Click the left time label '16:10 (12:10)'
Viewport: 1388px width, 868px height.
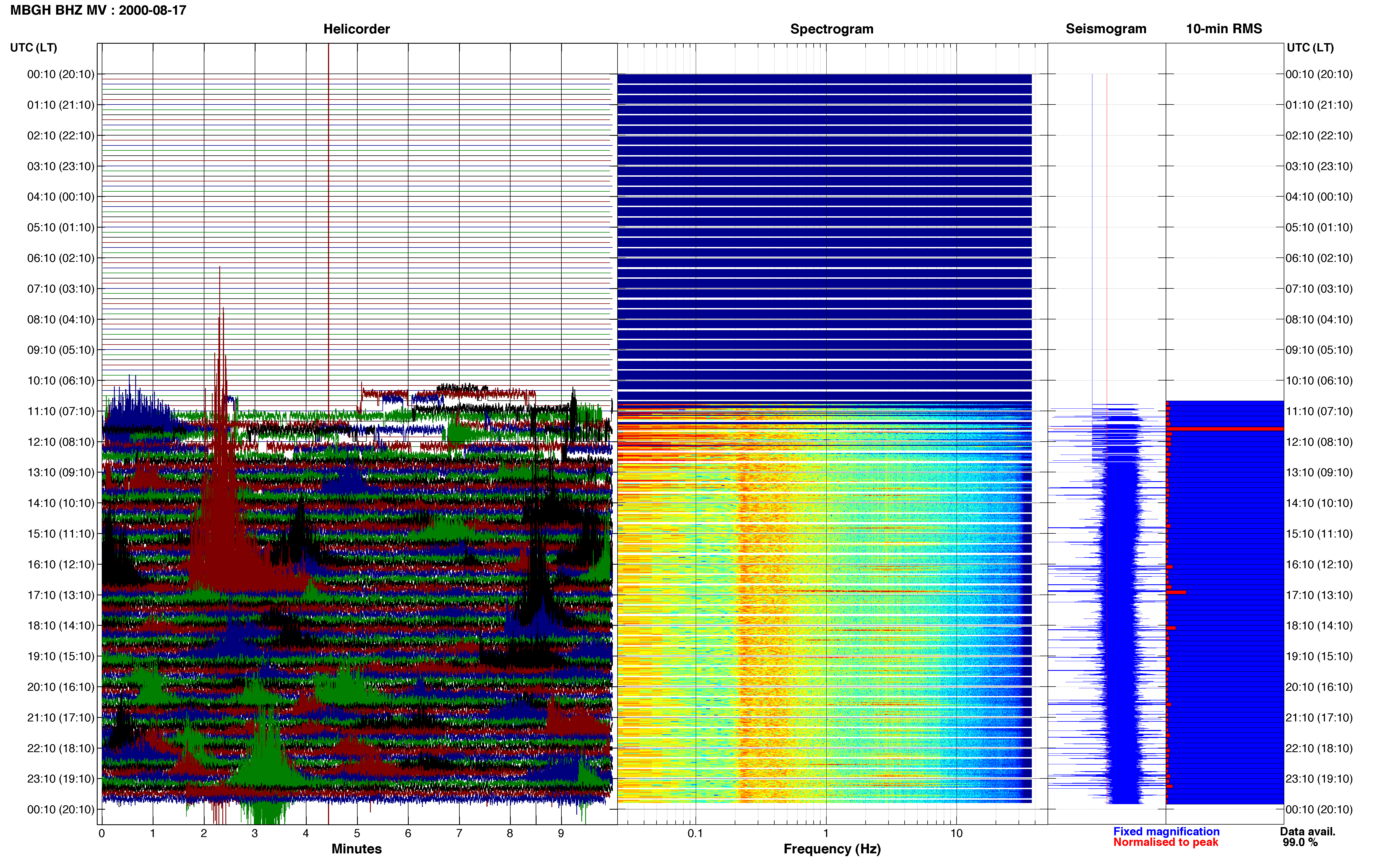tap(61, 564)
